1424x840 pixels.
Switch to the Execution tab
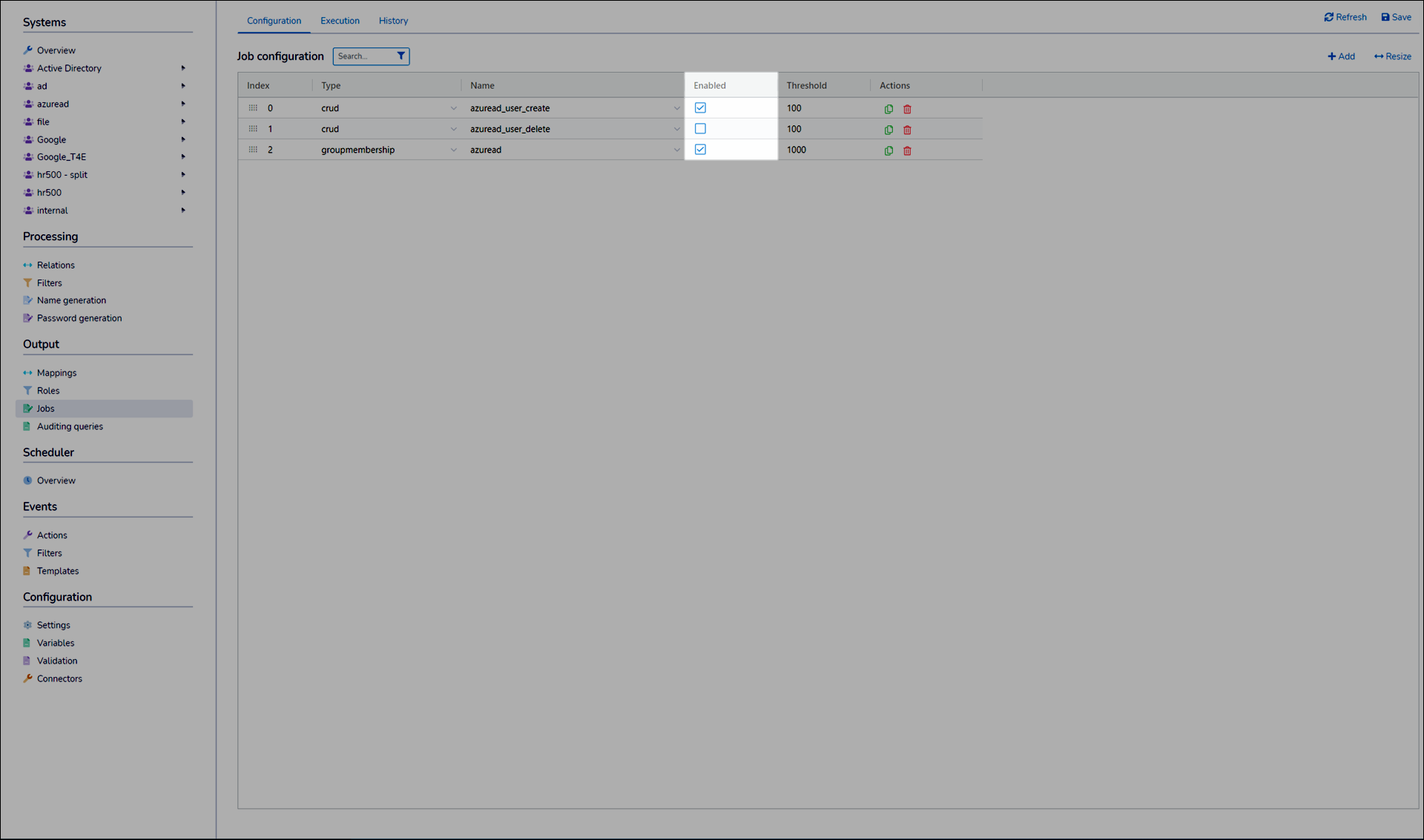point(340,21)
